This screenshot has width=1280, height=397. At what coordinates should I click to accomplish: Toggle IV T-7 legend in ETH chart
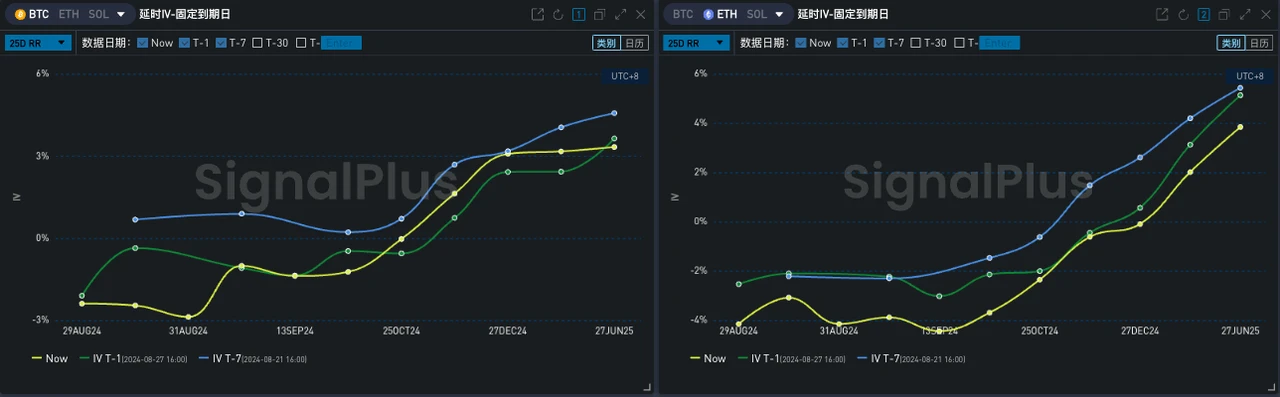click(910, 358)
